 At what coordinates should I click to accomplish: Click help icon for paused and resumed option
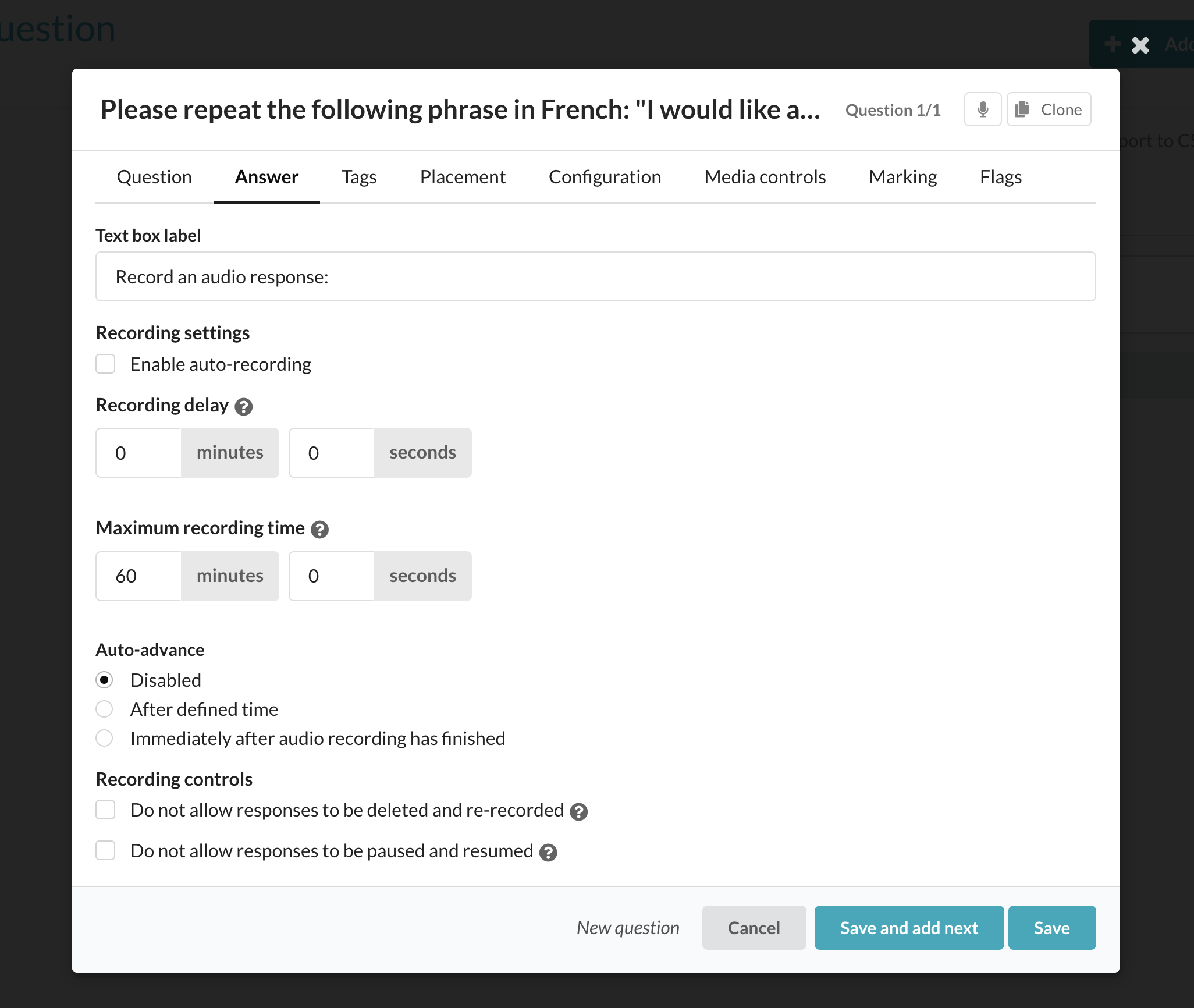pos(548,853)
